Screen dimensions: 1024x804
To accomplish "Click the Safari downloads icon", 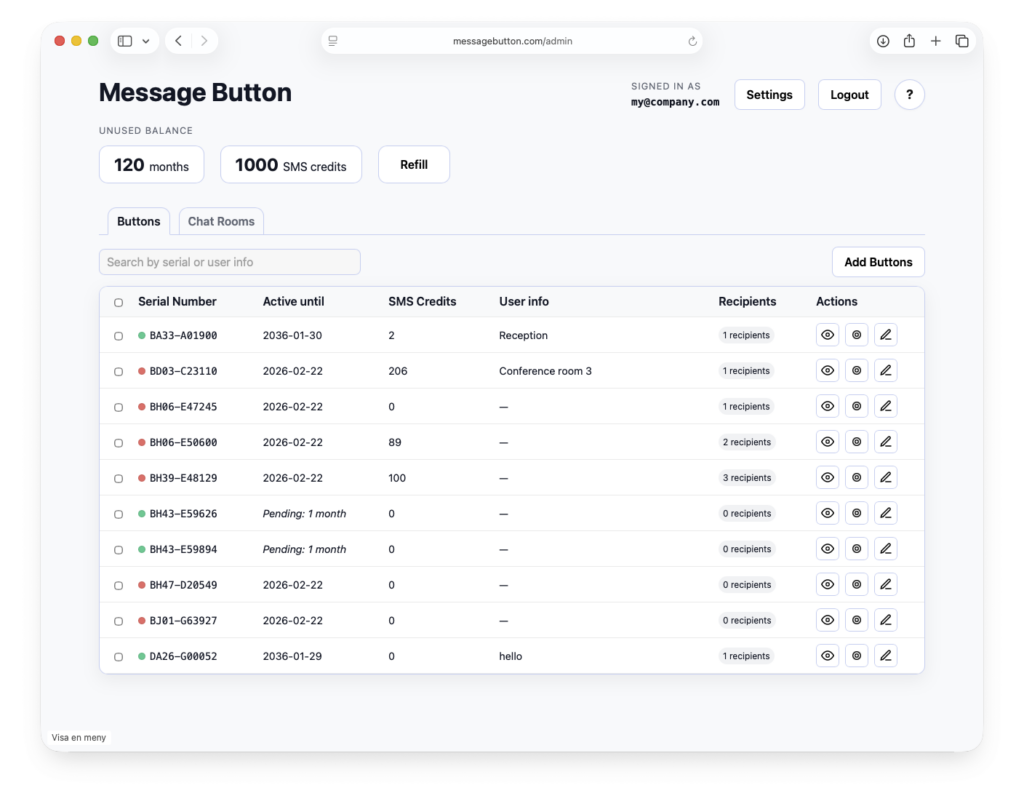I will [x=883, y=41].
